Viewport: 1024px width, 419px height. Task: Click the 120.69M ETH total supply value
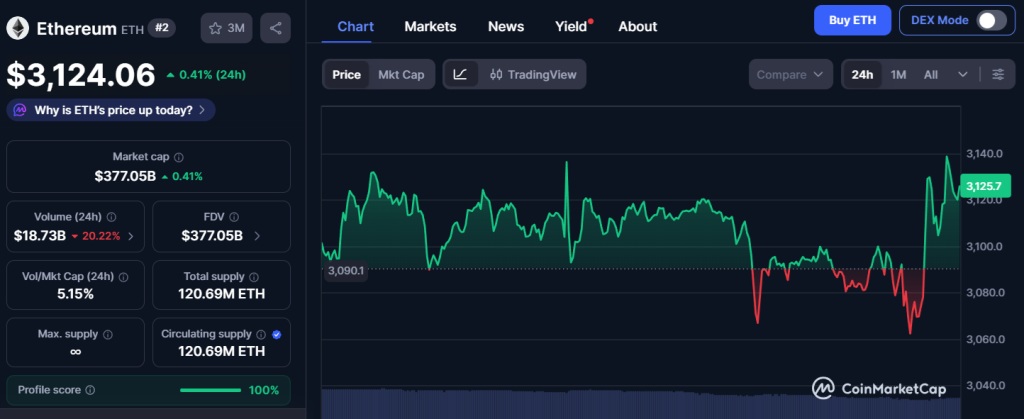pos(221,294)
